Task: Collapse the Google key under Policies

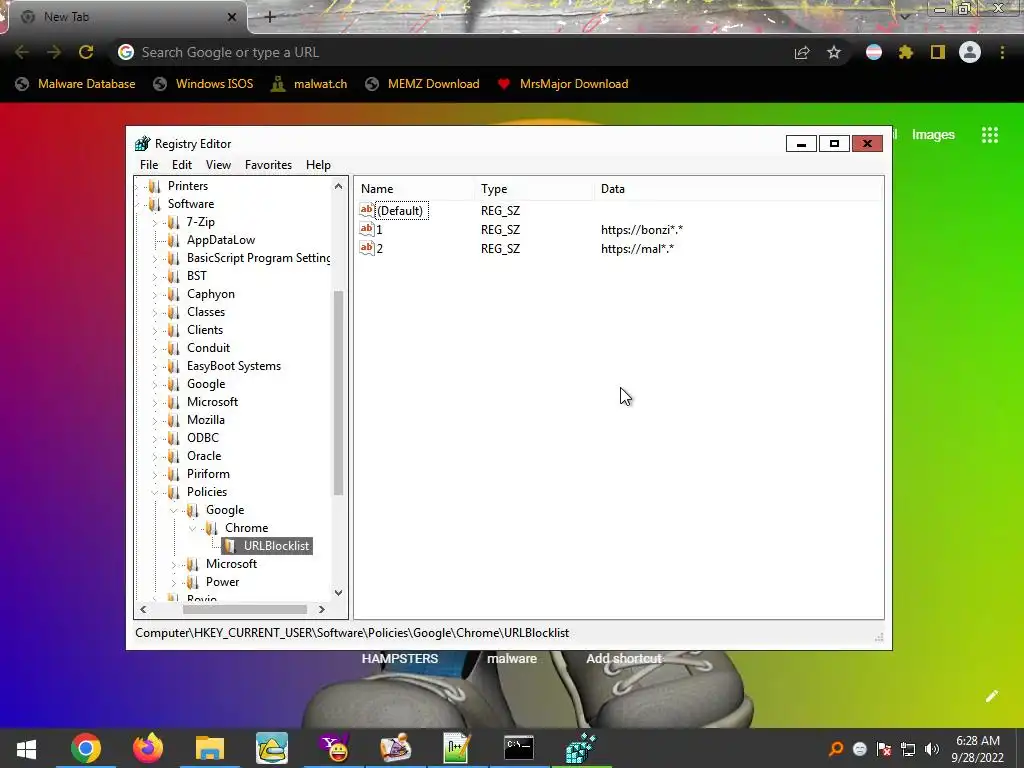Action: click(x=174, y=510)
